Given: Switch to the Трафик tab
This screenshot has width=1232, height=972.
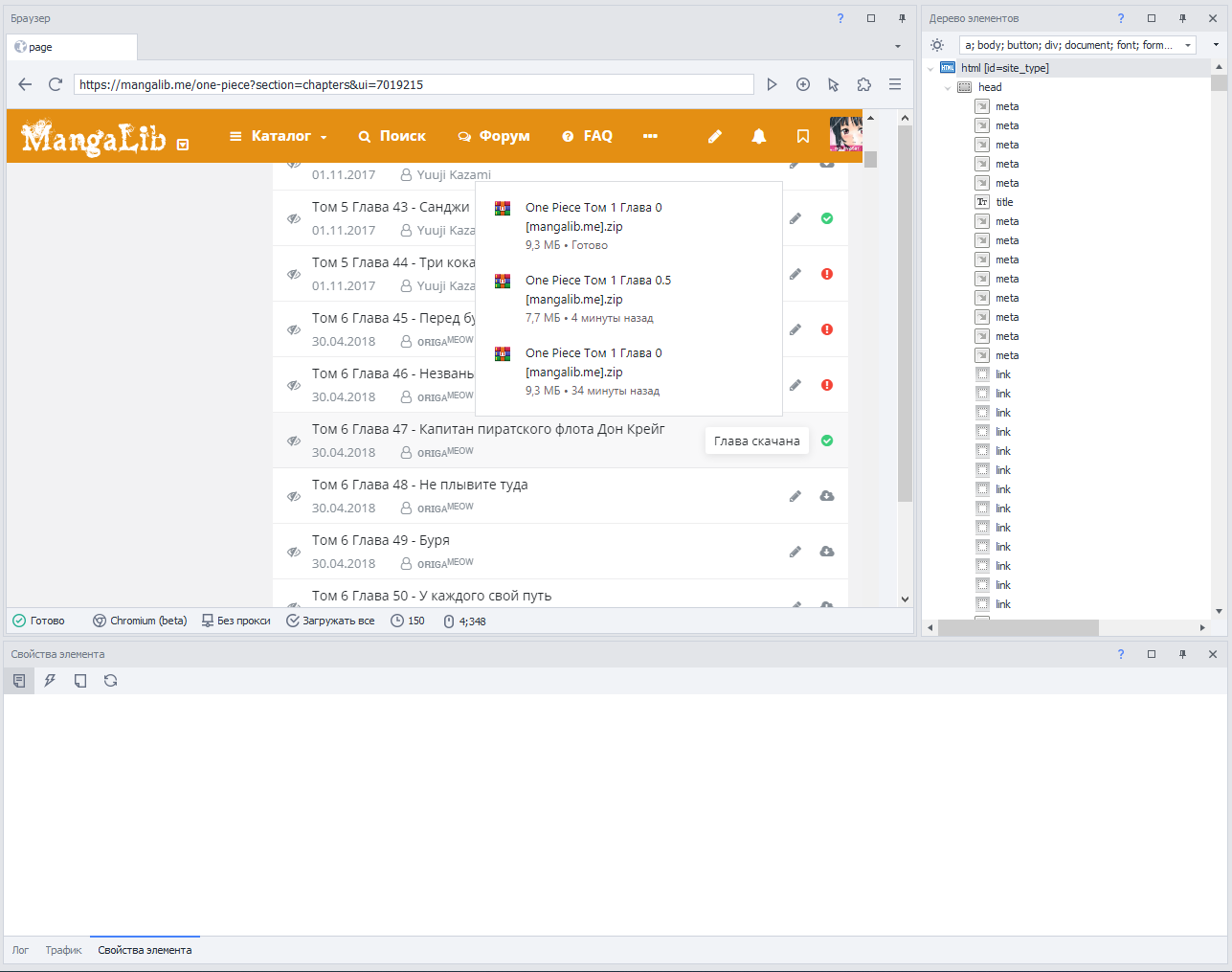Looking at the screenshot, I should coord(63,950).
